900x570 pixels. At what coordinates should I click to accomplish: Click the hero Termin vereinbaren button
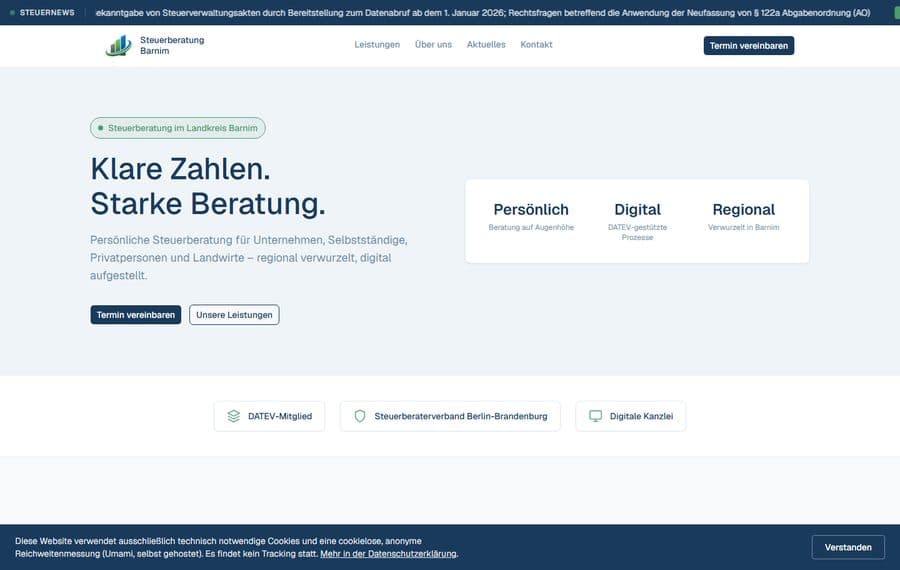click(135, 315)
